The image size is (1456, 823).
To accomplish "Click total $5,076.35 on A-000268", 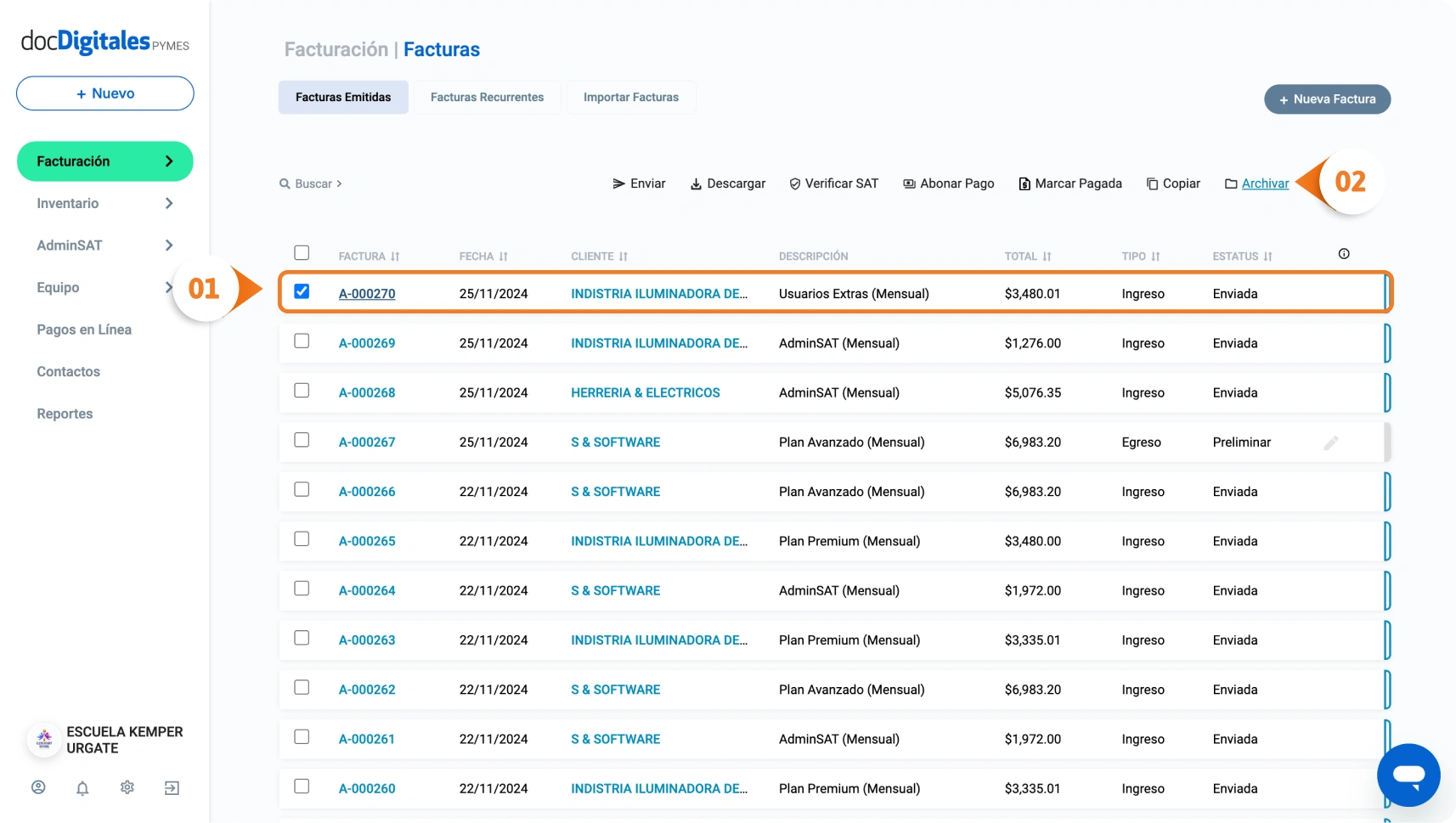I will (x=1033, y=393).
